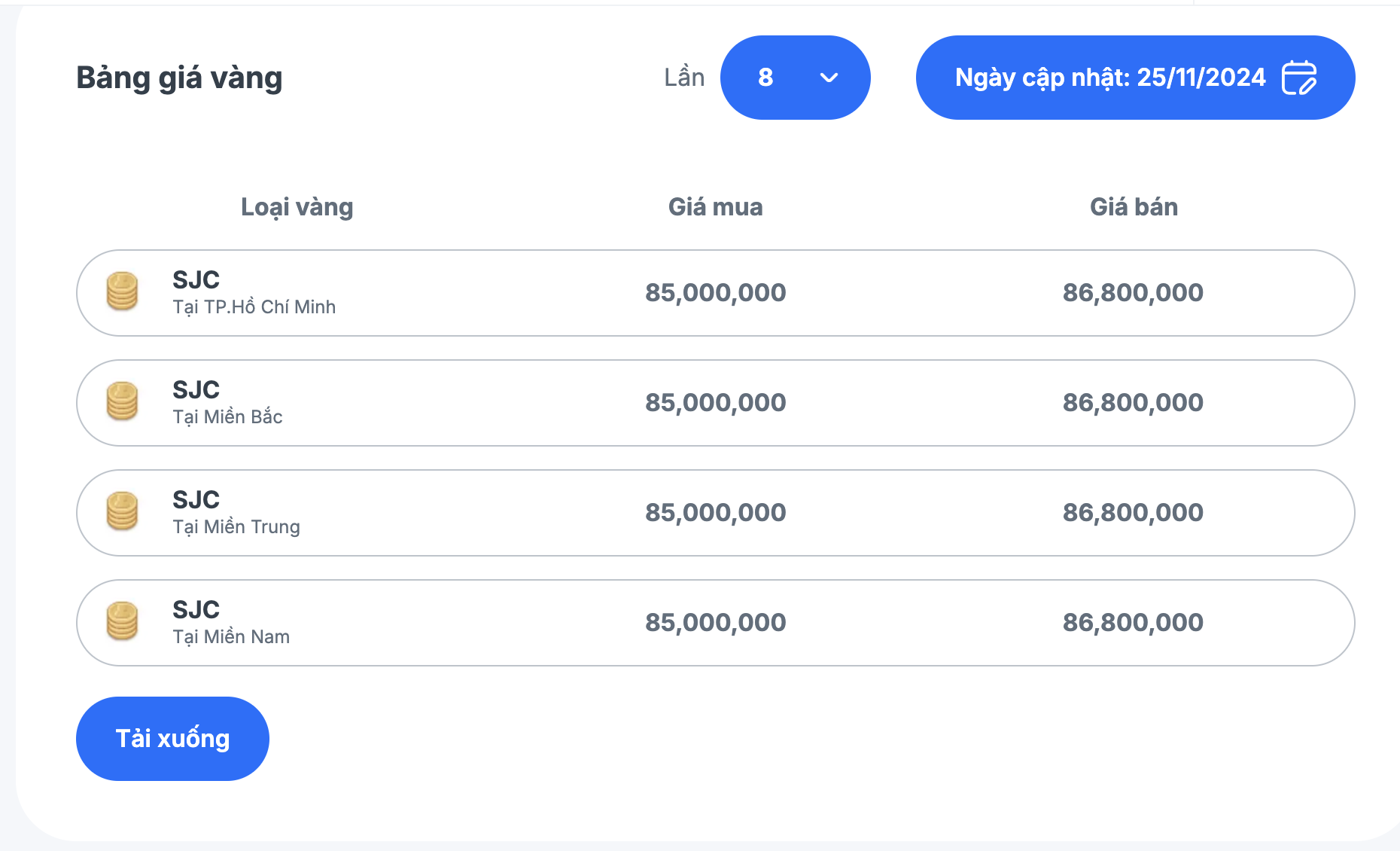Click the gold coin icon for Miền Bắc
1400x851 pixels.
122,402
